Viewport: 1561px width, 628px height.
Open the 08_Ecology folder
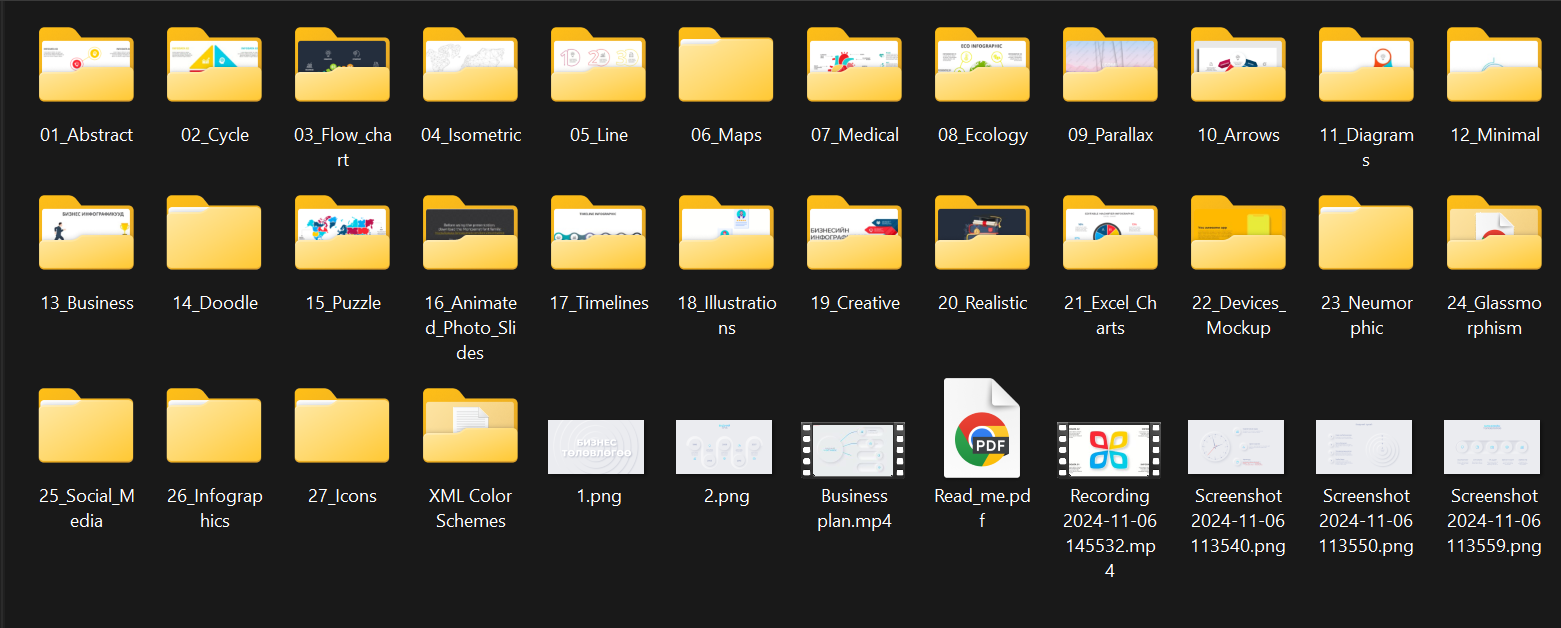click(x=982, y=66)
